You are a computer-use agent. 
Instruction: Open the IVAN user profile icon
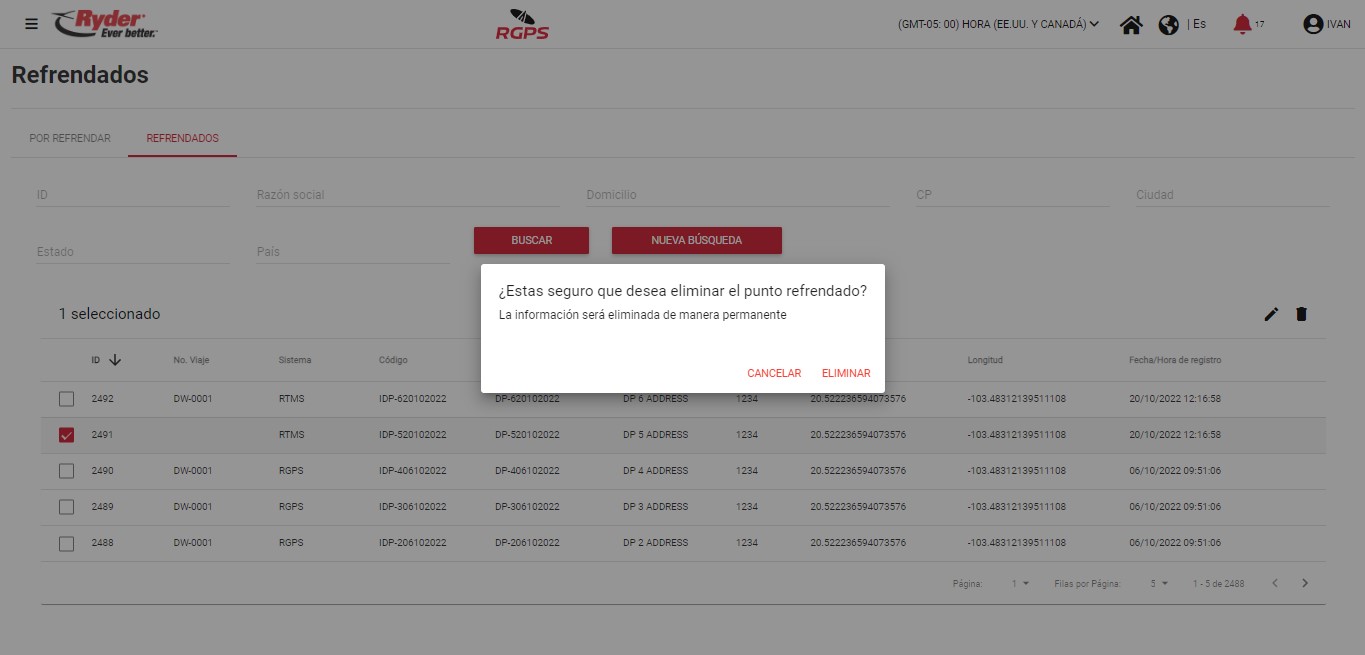(1313, 25)
